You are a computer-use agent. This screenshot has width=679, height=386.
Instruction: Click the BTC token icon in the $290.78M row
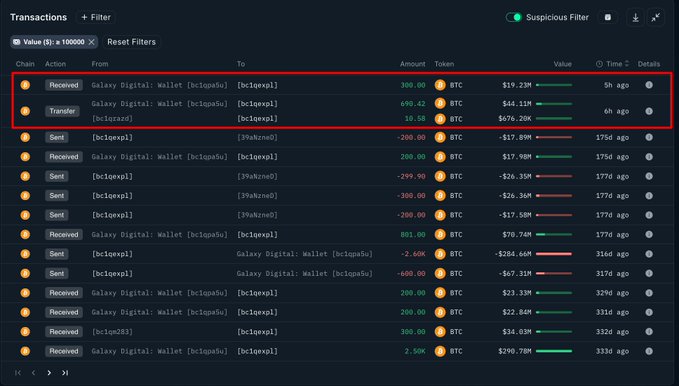[440, 351]
